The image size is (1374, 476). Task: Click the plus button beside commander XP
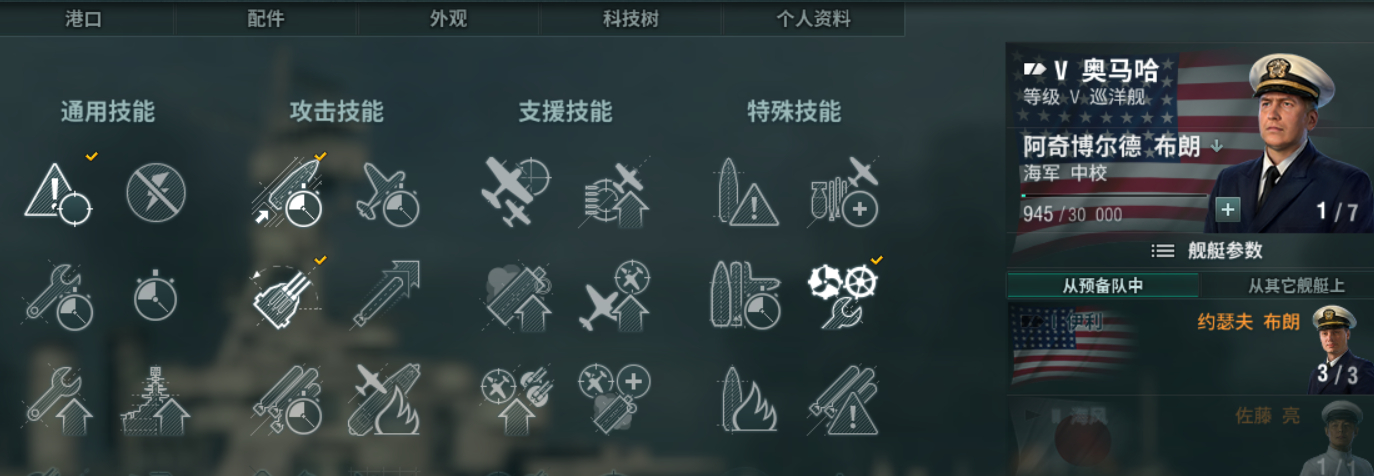pyautogui.click(x=1228, y=210)
